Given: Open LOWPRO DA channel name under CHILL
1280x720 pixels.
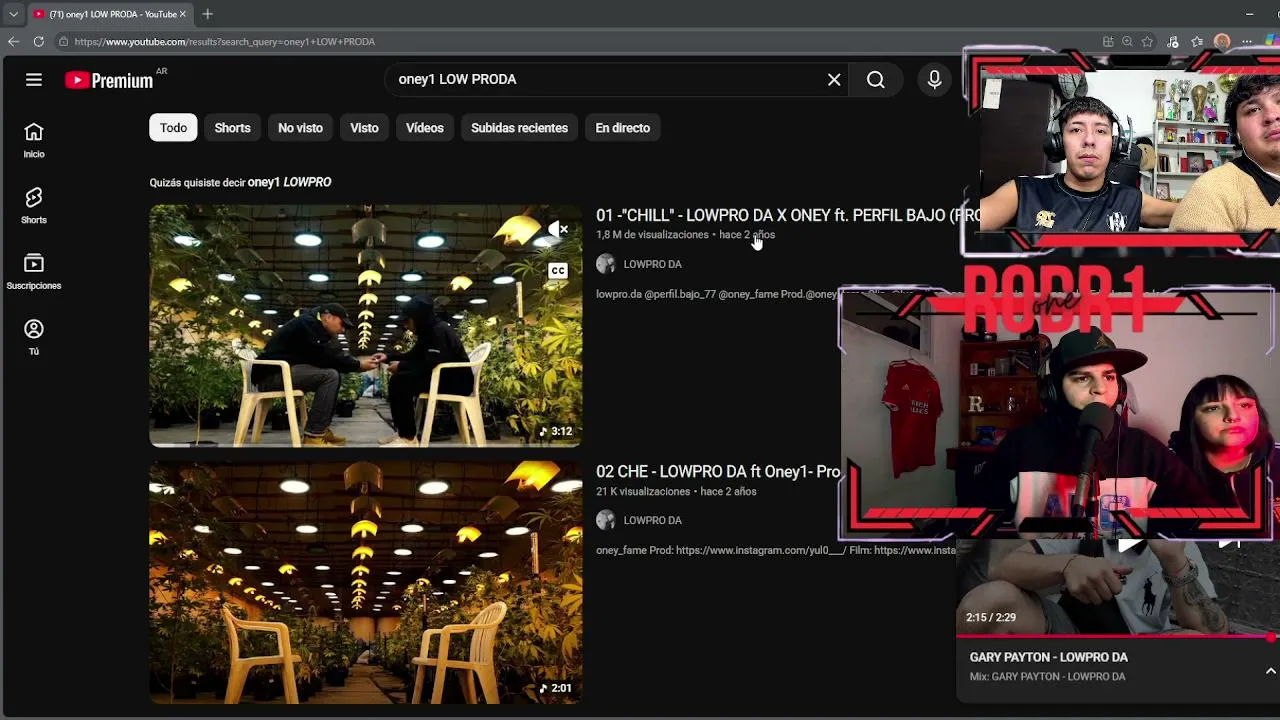Looking at the screenshot, I should tap(652, 264).
